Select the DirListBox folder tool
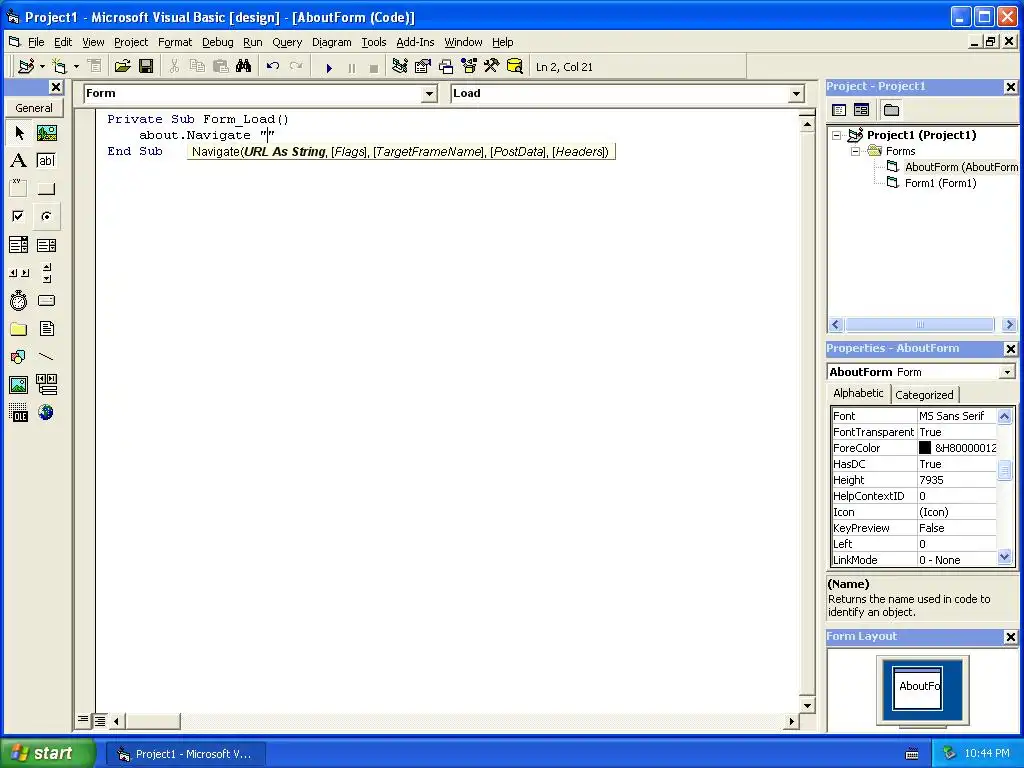Viewport: 1024px width, 768px height. pos(19,328)
